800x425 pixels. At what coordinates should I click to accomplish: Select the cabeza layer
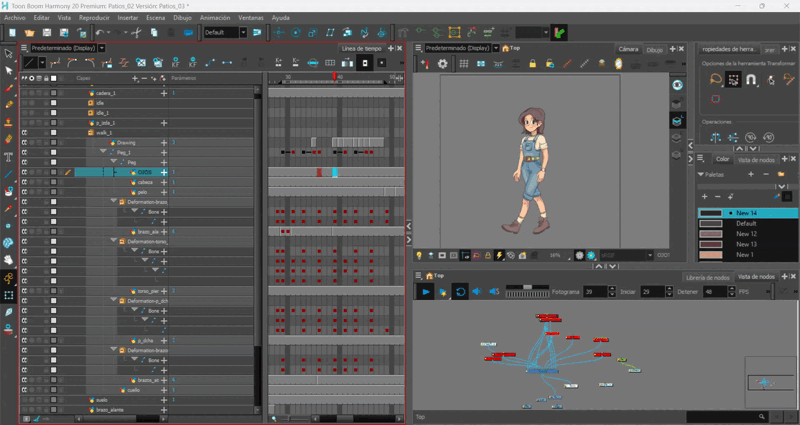(145, 182)
